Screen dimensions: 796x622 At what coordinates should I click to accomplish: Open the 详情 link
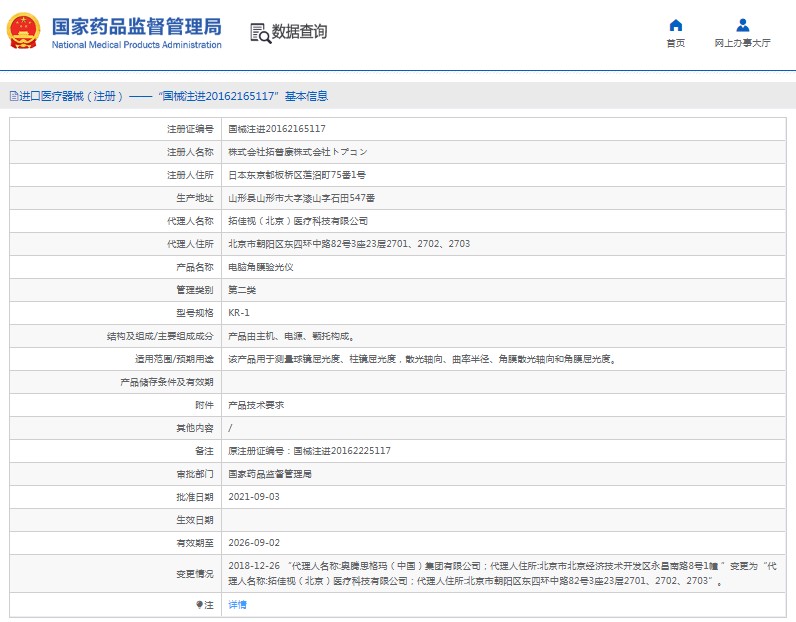tap(238, 604)
